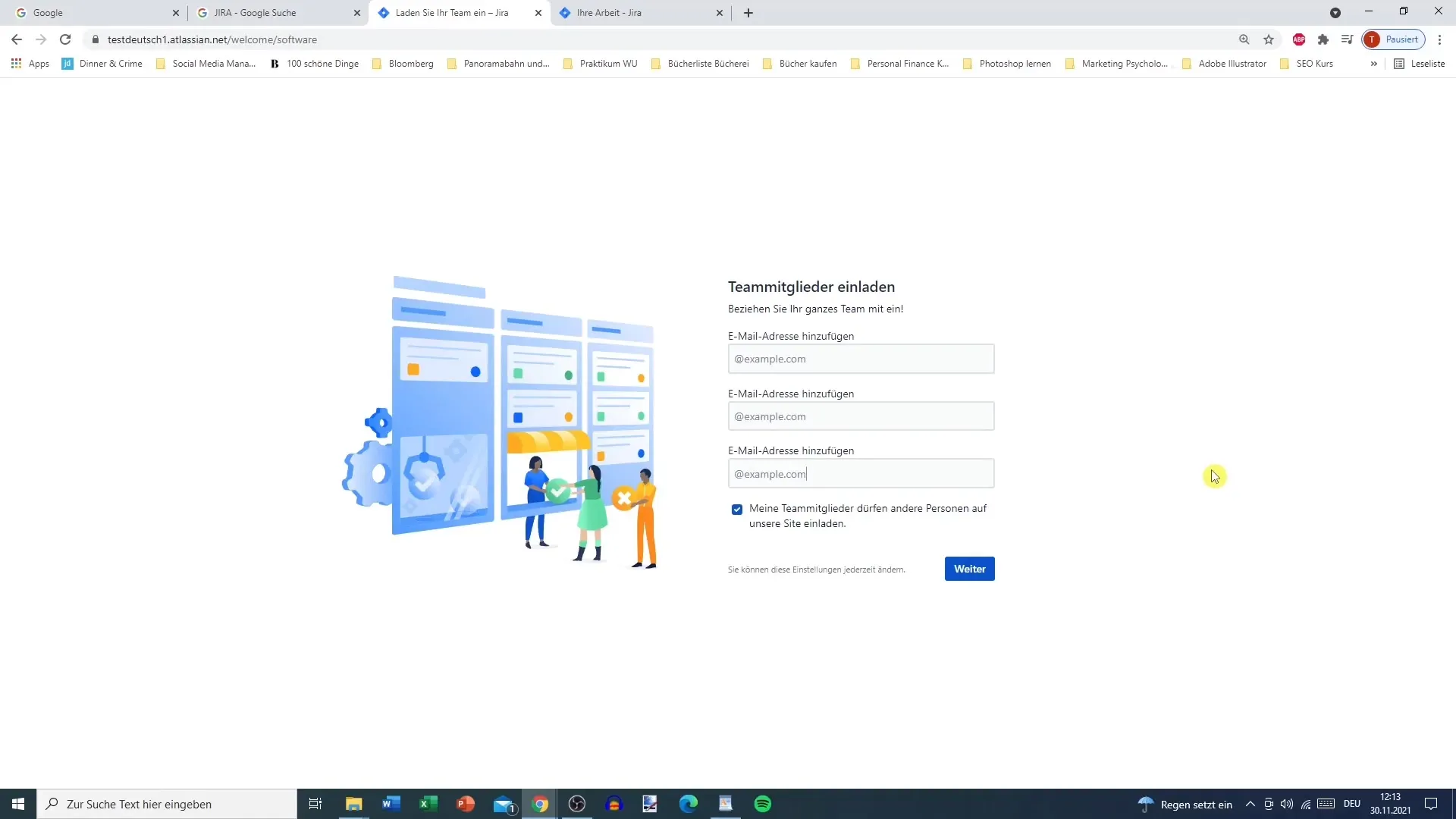Open the Pausiert profile button
The width and height of the screenshot is (1456, 819).
pos(1394,39)
